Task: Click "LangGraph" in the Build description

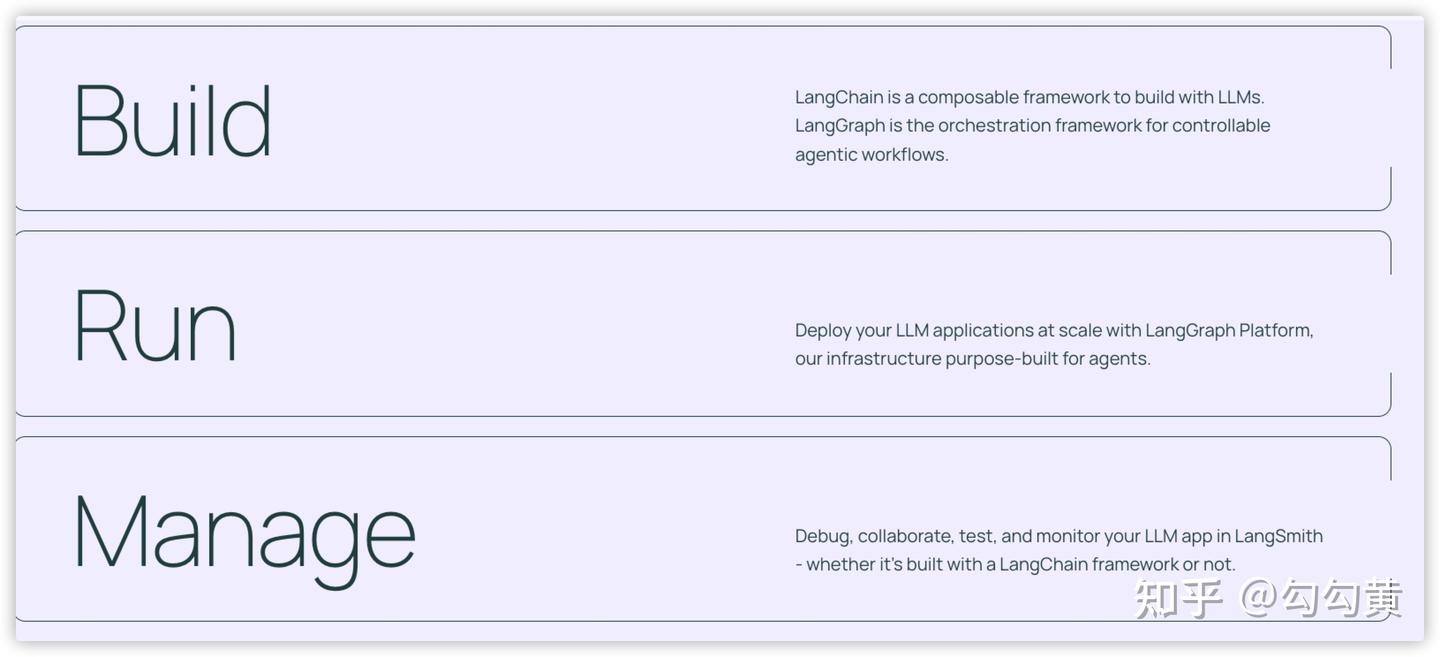Action: tap(840, 126)
